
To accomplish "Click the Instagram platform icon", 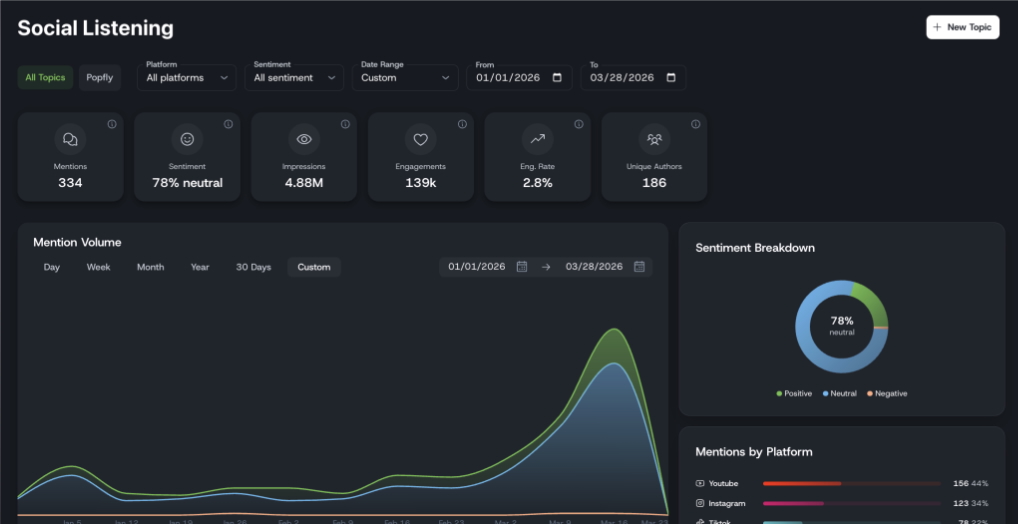I will click(700, 503).
